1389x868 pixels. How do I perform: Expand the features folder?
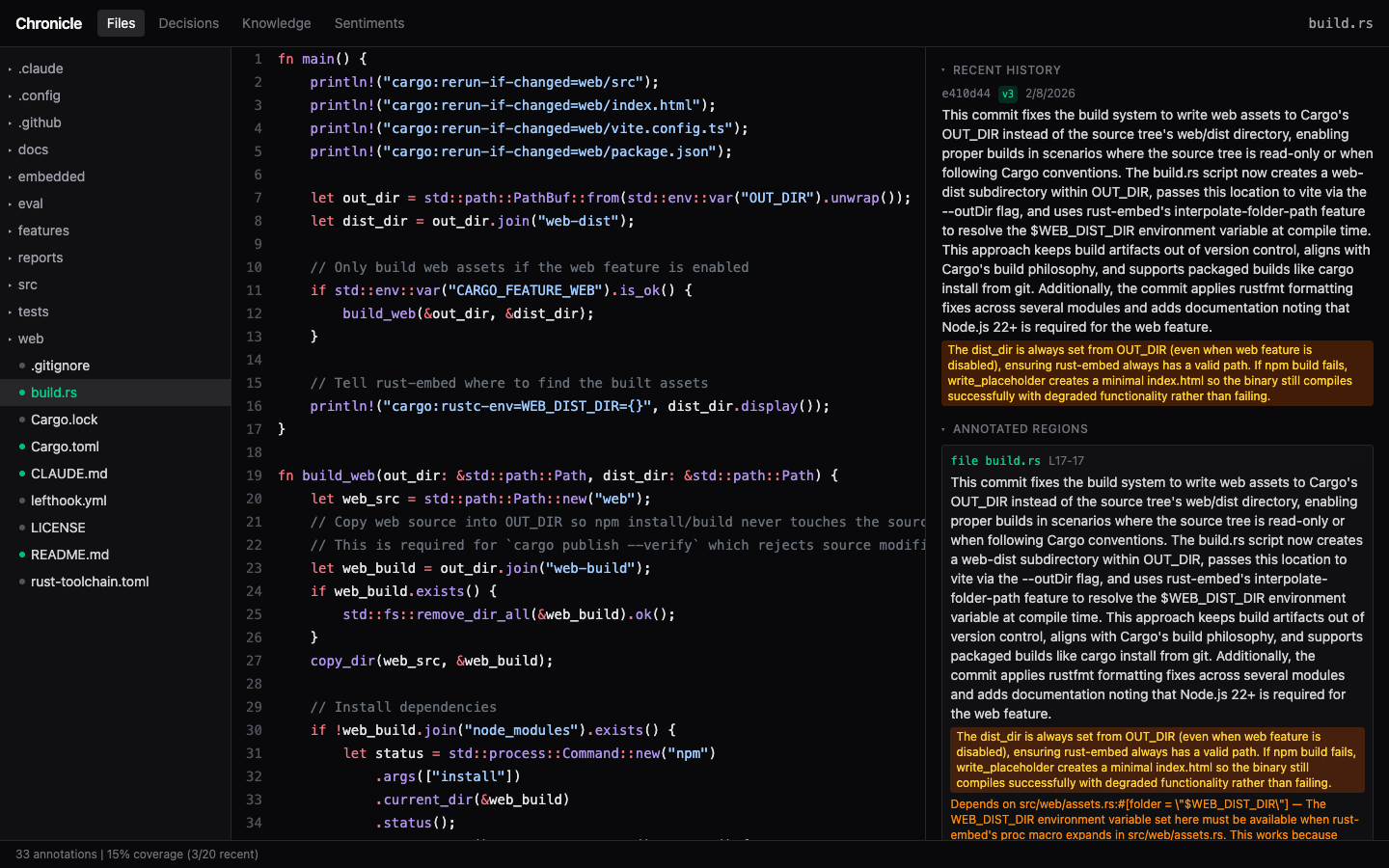coord(115,231)
